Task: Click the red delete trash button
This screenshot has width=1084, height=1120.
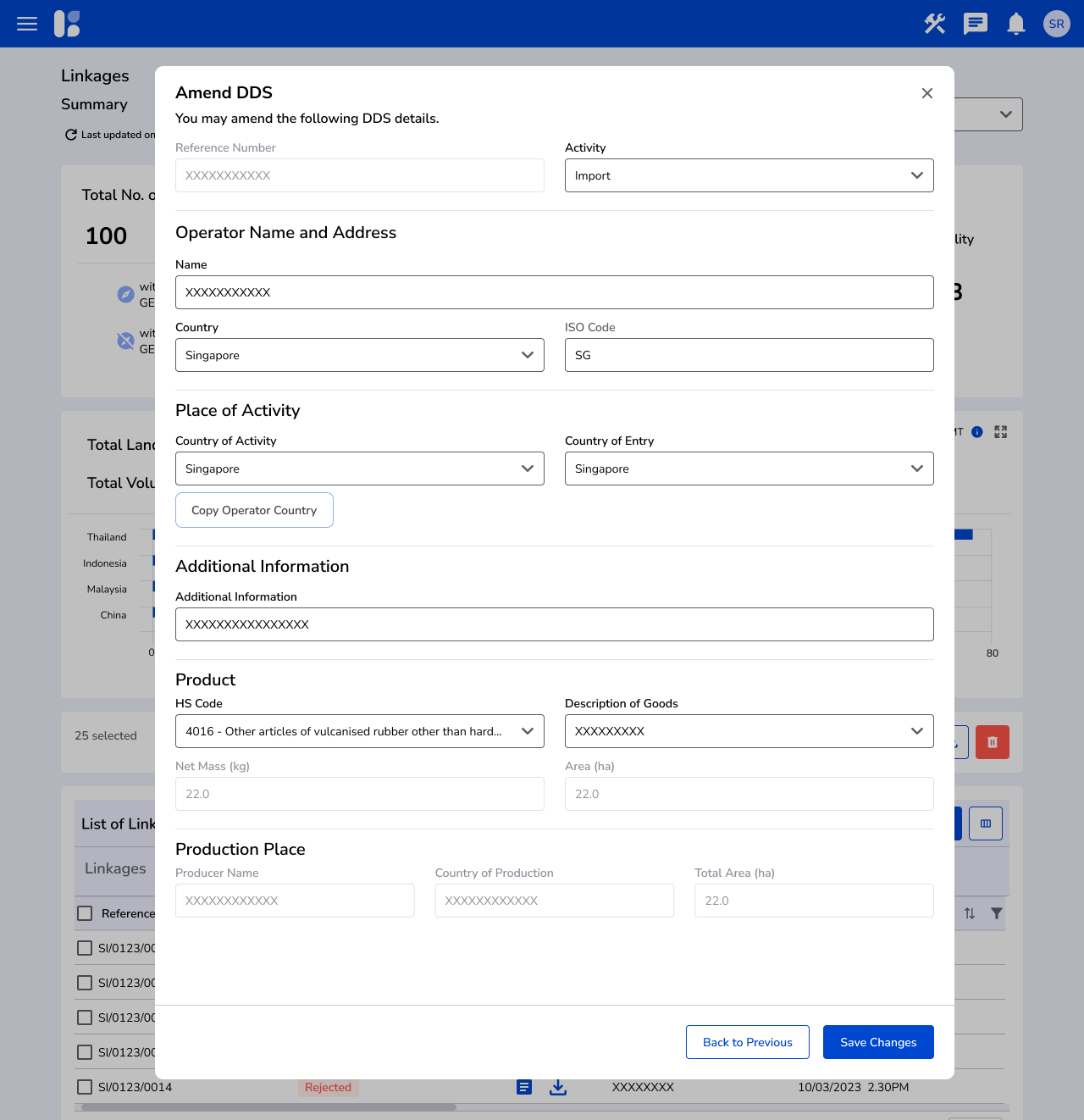Action: [x=992, y=742]
